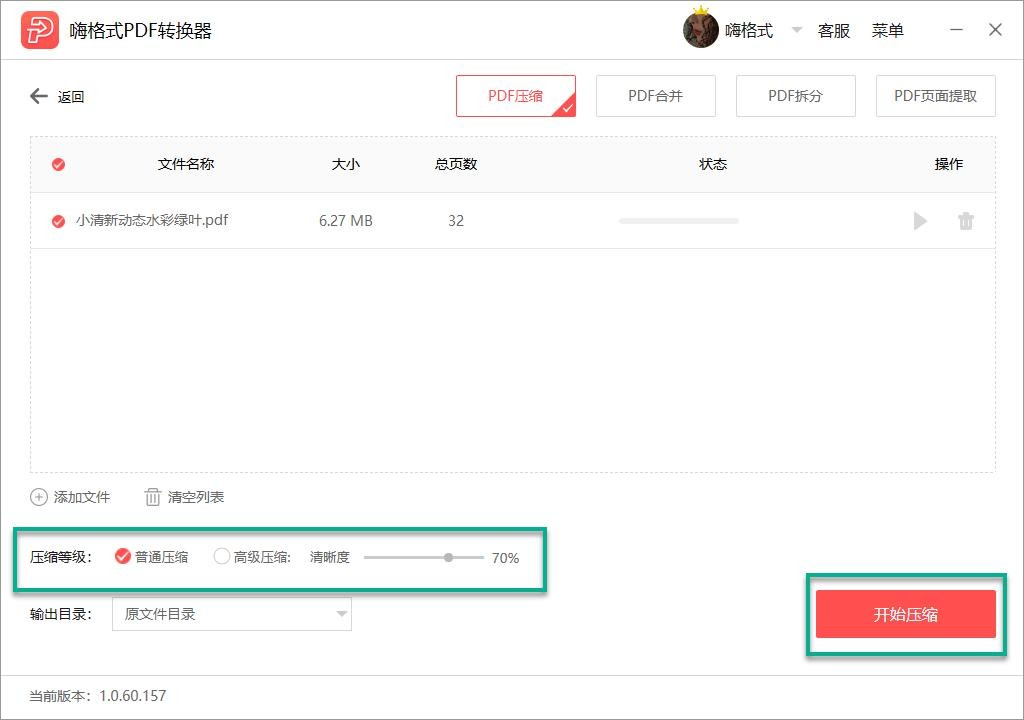Click the 清晰度 slider handle at 70%

[x=448, y=557]
